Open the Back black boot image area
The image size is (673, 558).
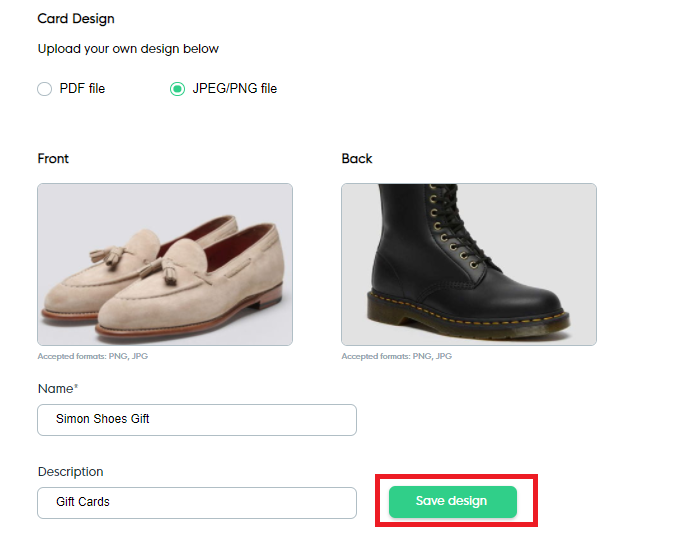click(x=469, y=264)
